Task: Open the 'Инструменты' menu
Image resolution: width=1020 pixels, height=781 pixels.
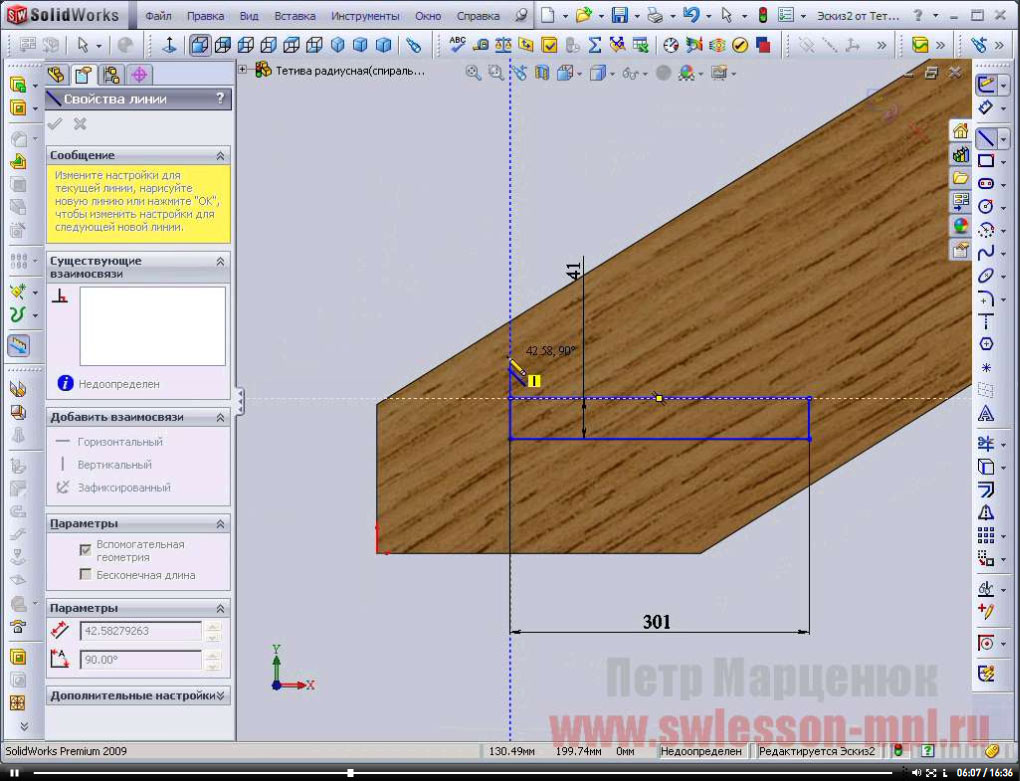Action: coord(365,16)
